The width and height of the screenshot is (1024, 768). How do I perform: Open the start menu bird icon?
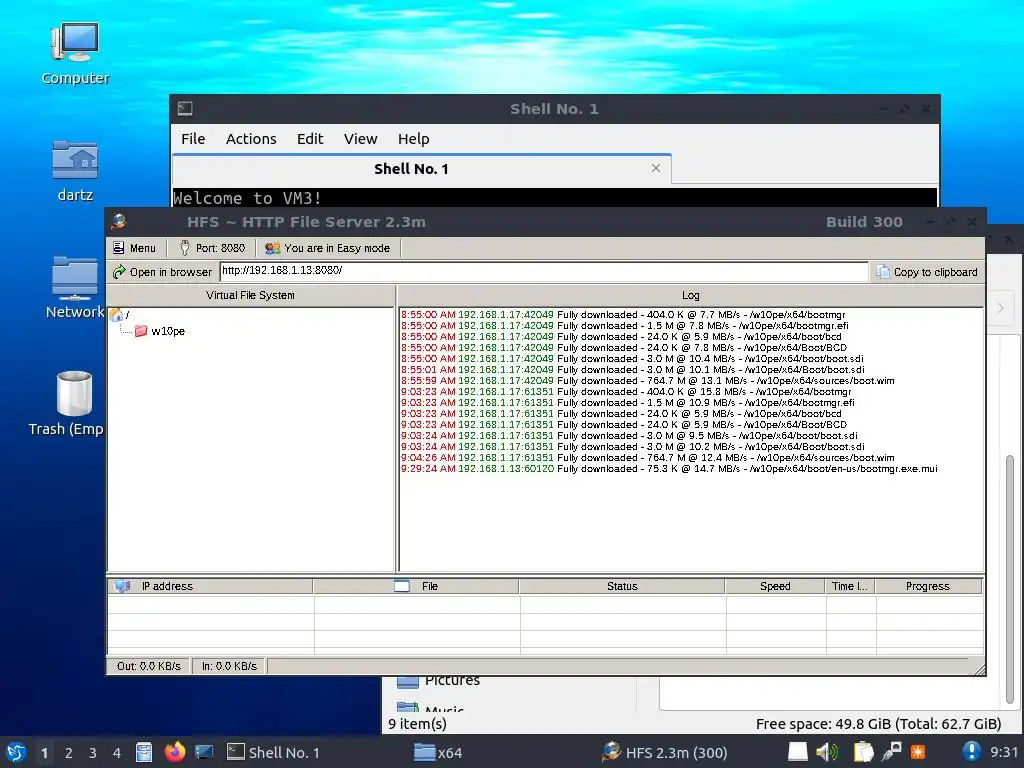point(16,752)
